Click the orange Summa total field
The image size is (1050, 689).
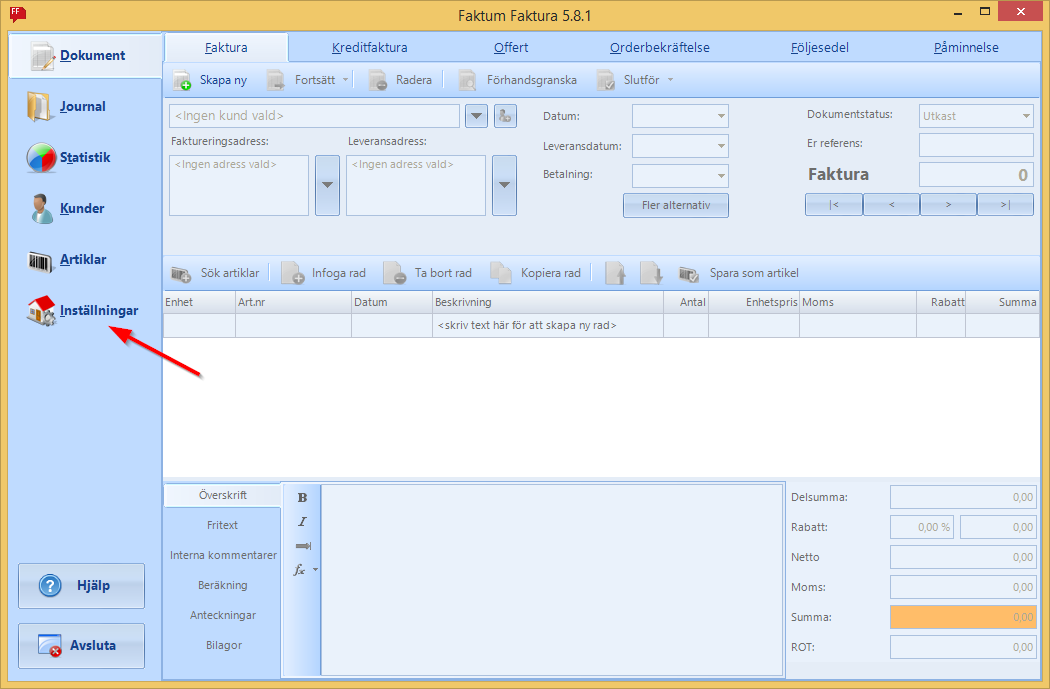pyautogui.click(x=963, y=617)
